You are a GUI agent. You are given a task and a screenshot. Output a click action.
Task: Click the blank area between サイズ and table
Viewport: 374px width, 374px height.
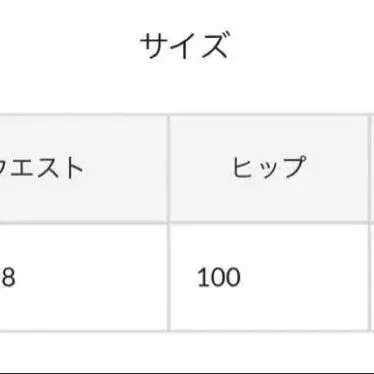pyautogui.click(x=187, y=87)
